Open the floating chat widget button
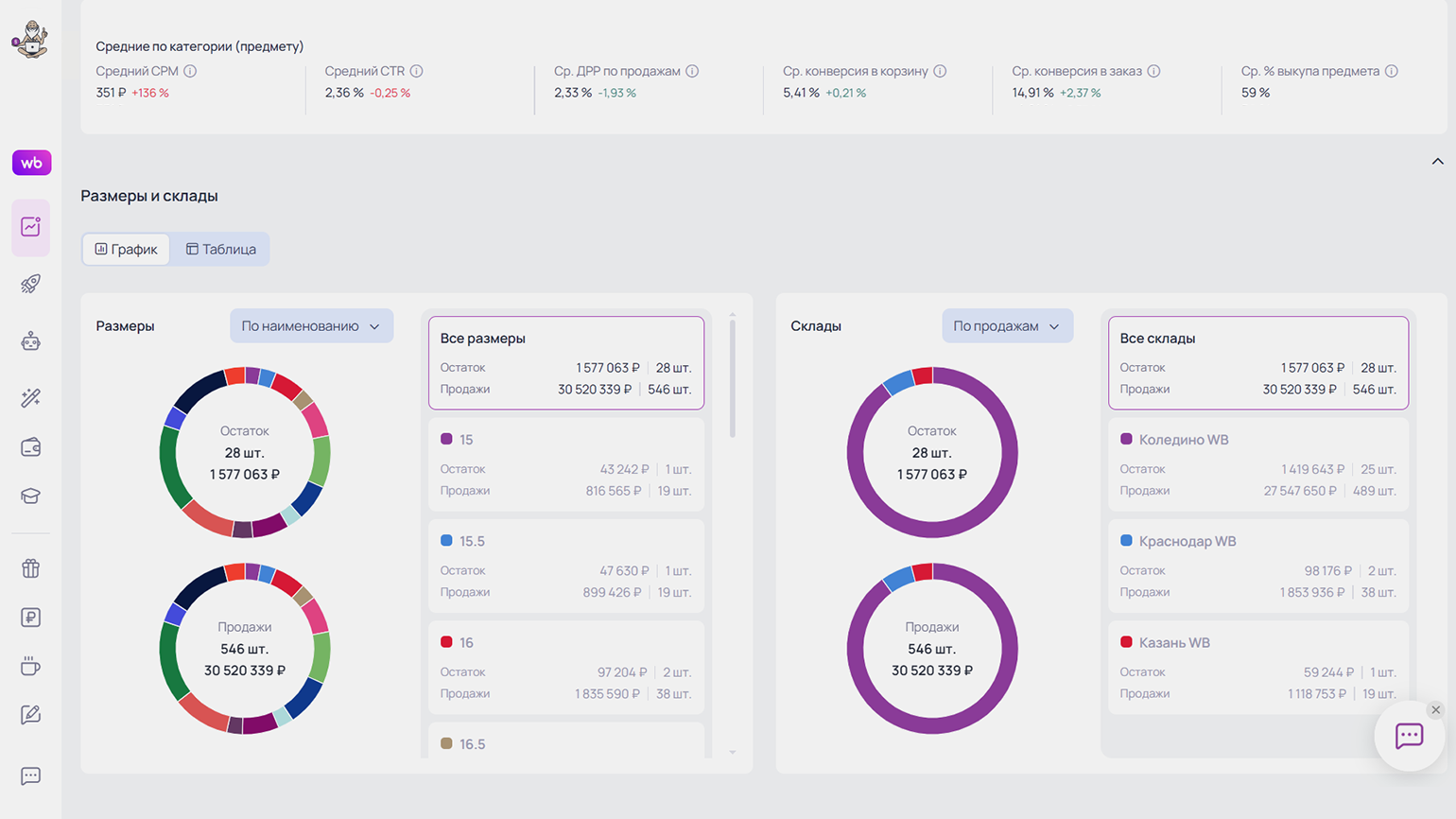The height and width of the screenshot is (819, 1456). coord(1409,736)
